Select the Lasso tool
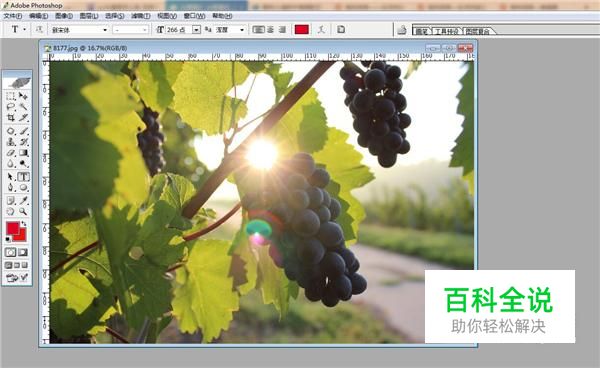Viewport: 600px width, 368px height. pyautogui.click(x=11, y=107)
